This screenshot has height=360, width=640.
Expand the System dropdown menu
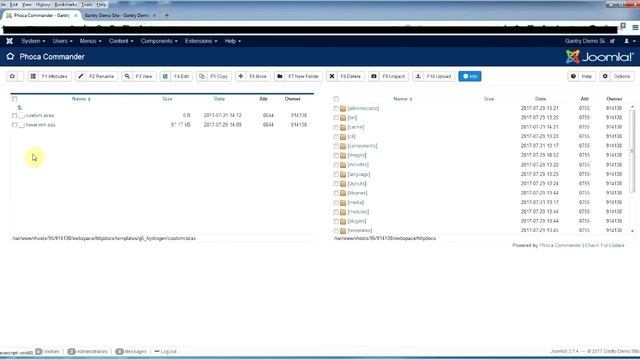click(33, 41)
